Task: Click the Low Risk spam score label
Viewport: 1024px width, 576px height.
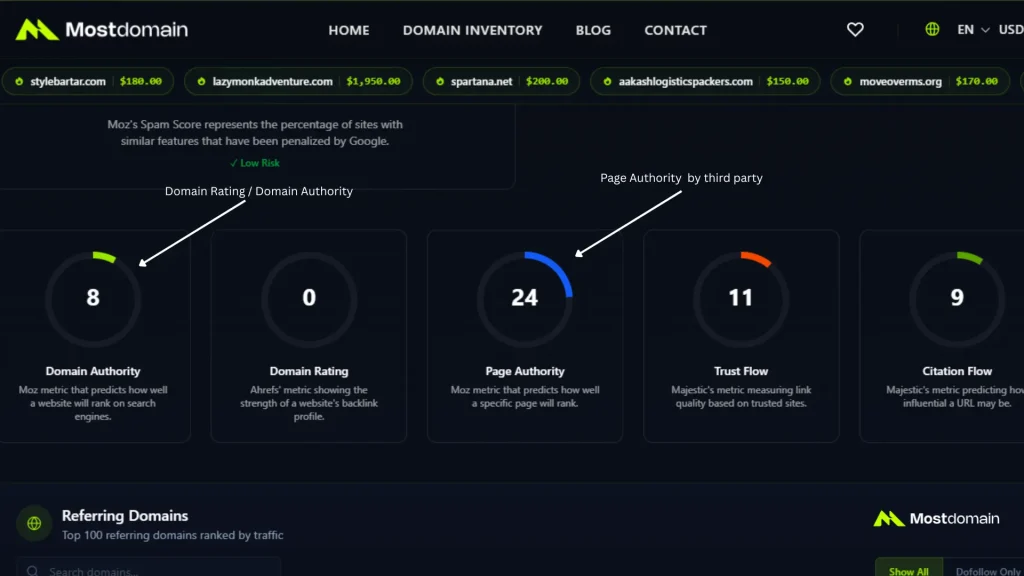Action: (255, 163)
